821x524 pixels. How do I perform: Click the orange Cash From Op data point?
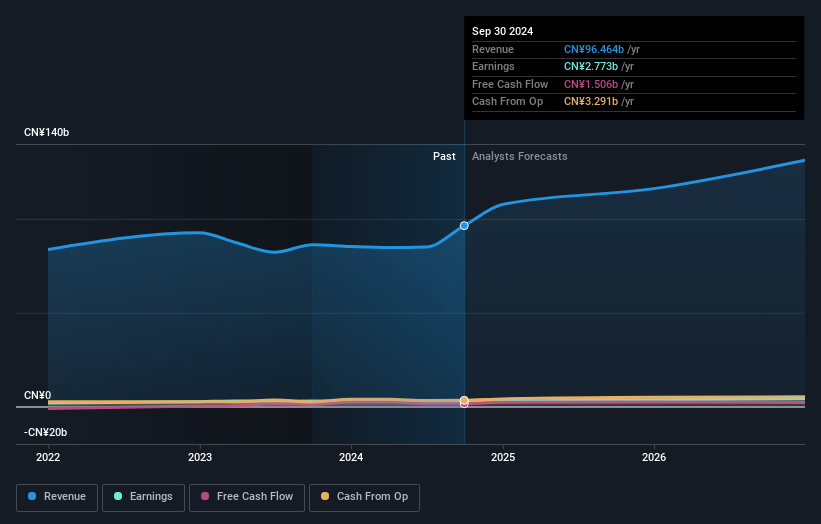(x=464, y=400)
